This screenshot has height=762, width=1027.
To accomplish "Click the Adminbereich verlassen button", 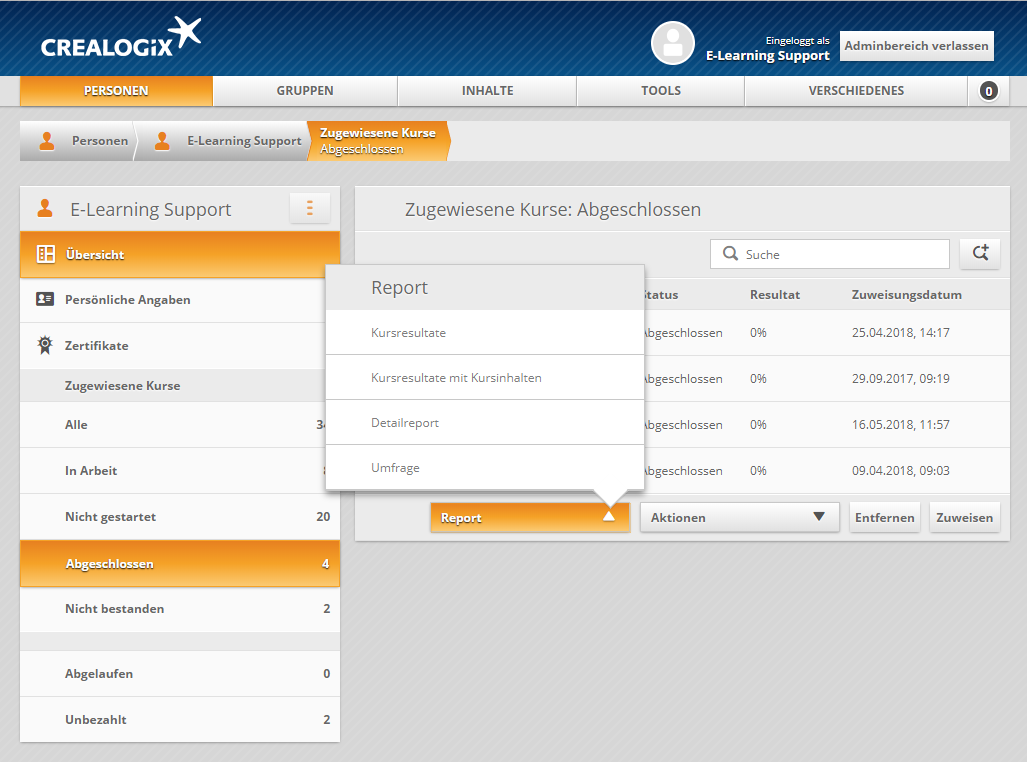I will (916, 45).
